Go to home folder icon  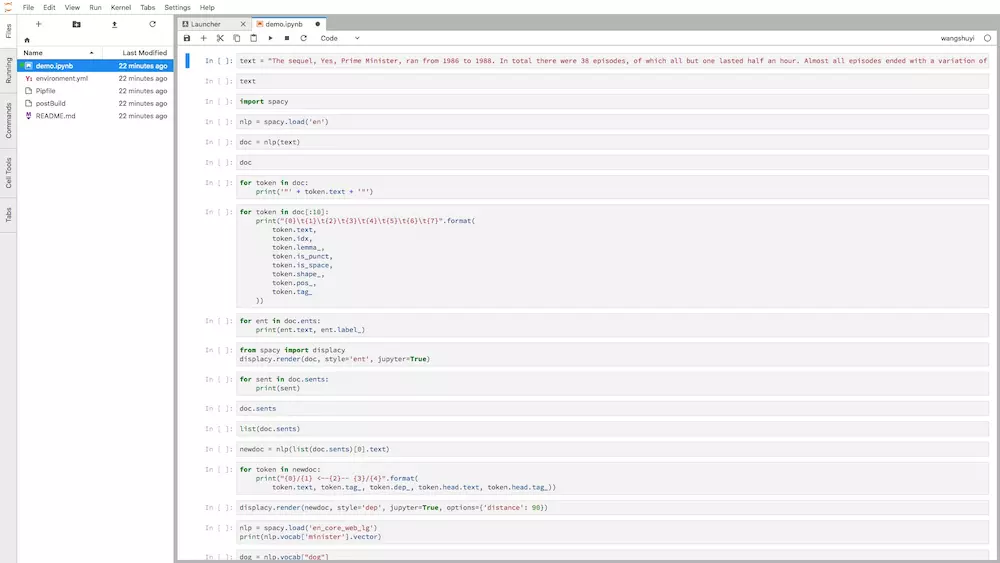[27, 40]
